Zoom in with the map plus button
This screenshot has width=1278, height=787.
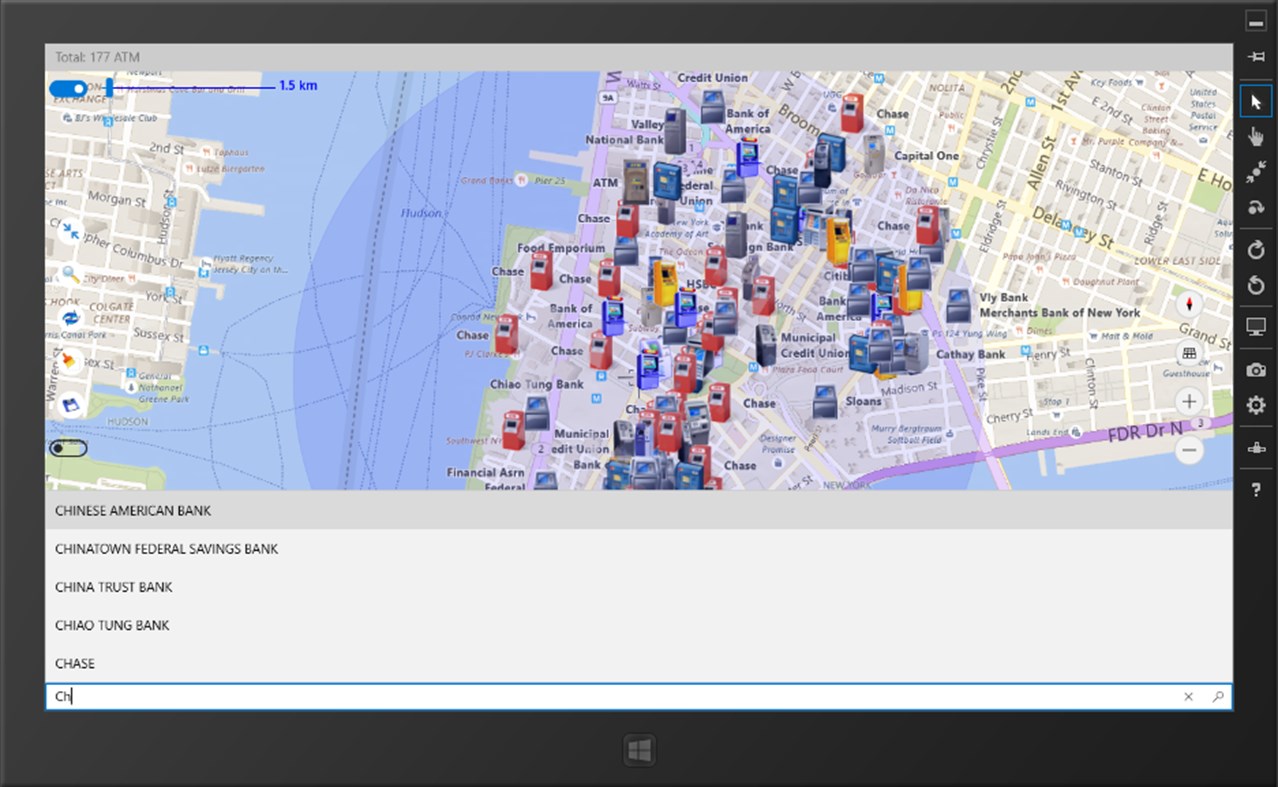(x=1189, y=402)
